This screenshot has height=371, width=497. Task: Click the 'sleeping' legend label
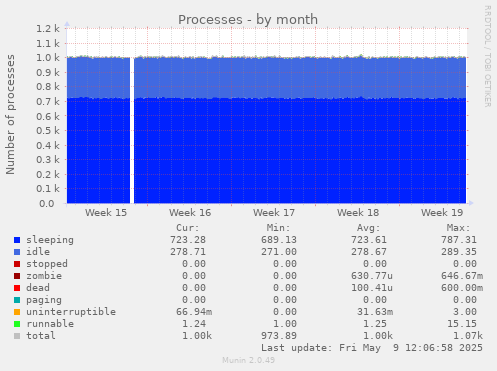point(50,240)
